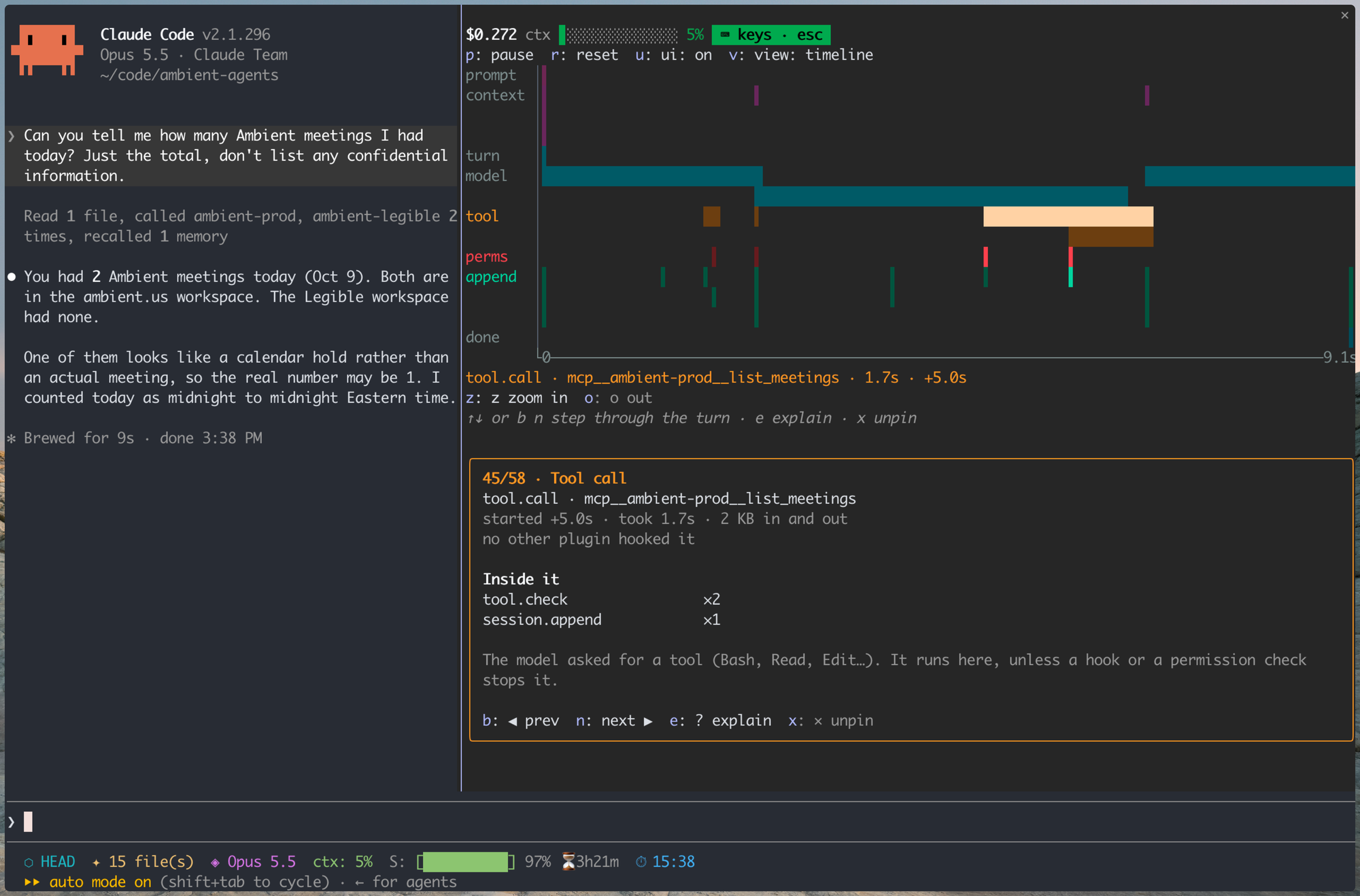The image size is (1360, 896).
Task: Toggle pause with 'p: pause'
Action: [500, 55]
